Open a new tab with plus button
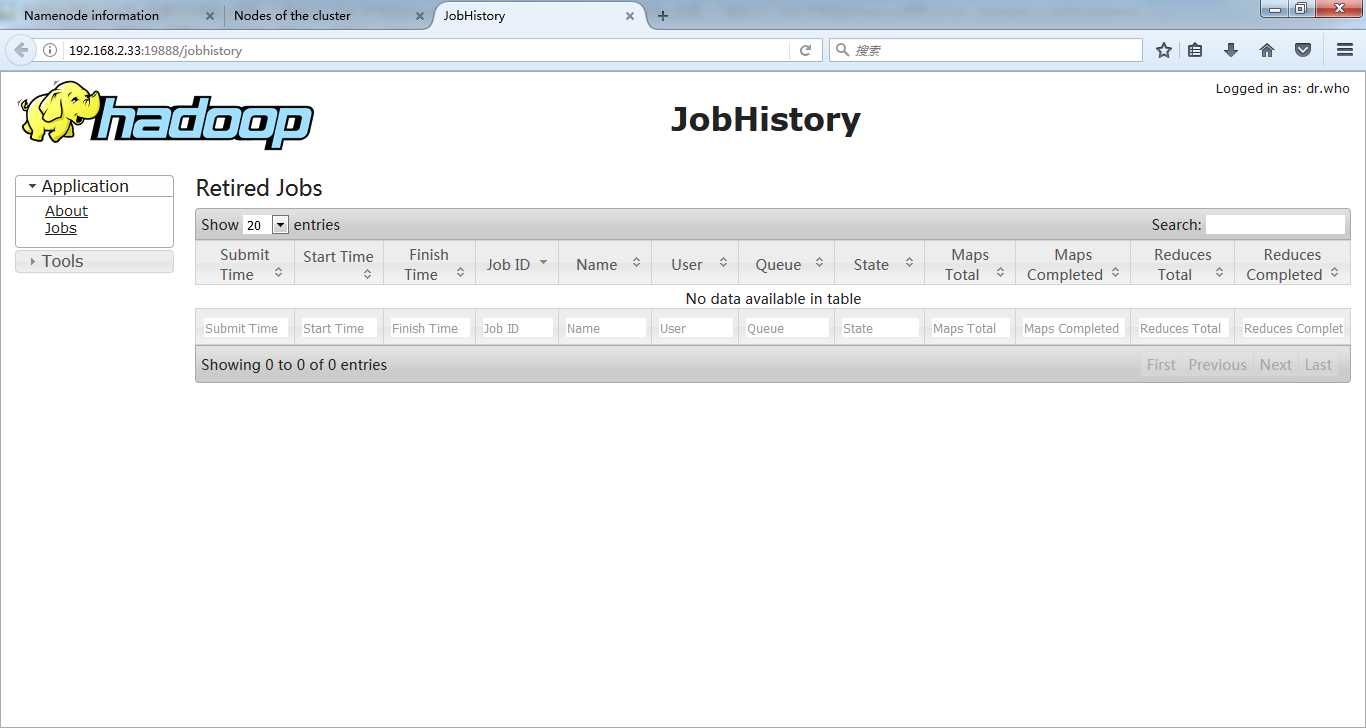 coord(663,16)
